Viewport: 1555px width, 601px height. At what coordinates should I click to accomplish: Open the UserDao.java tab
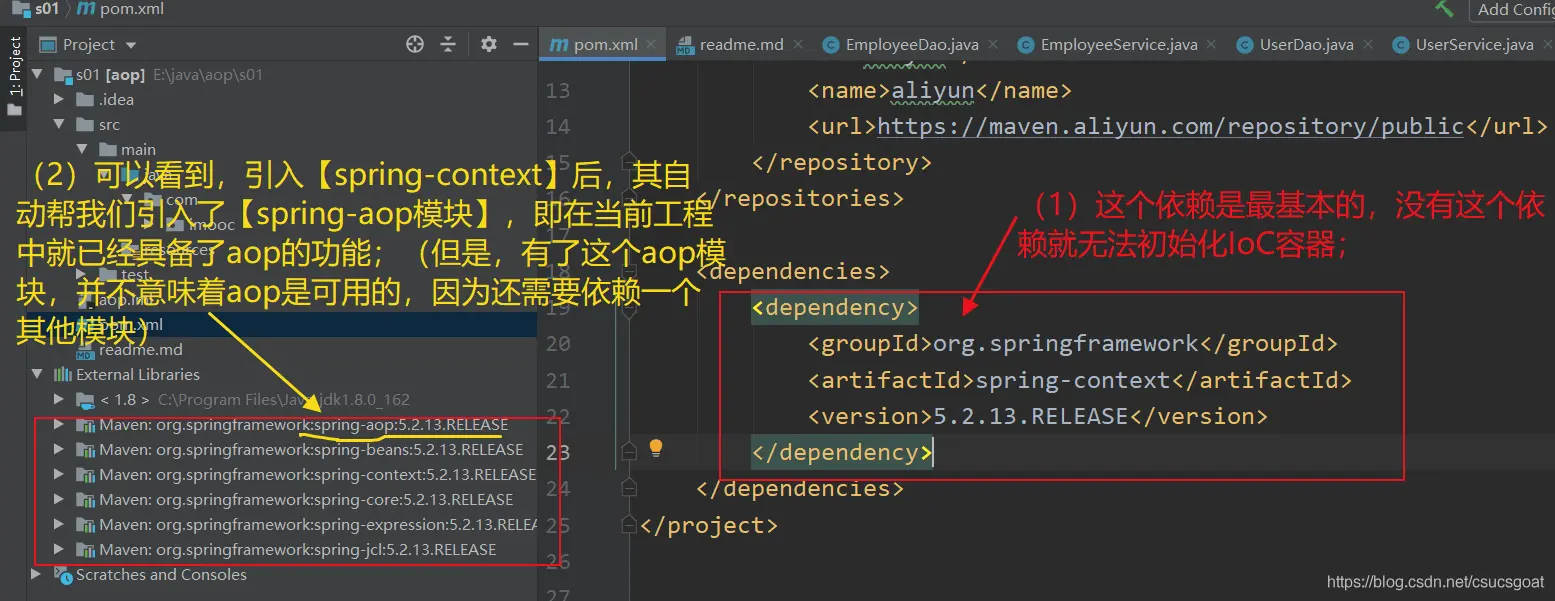[x=1306, y=44]
